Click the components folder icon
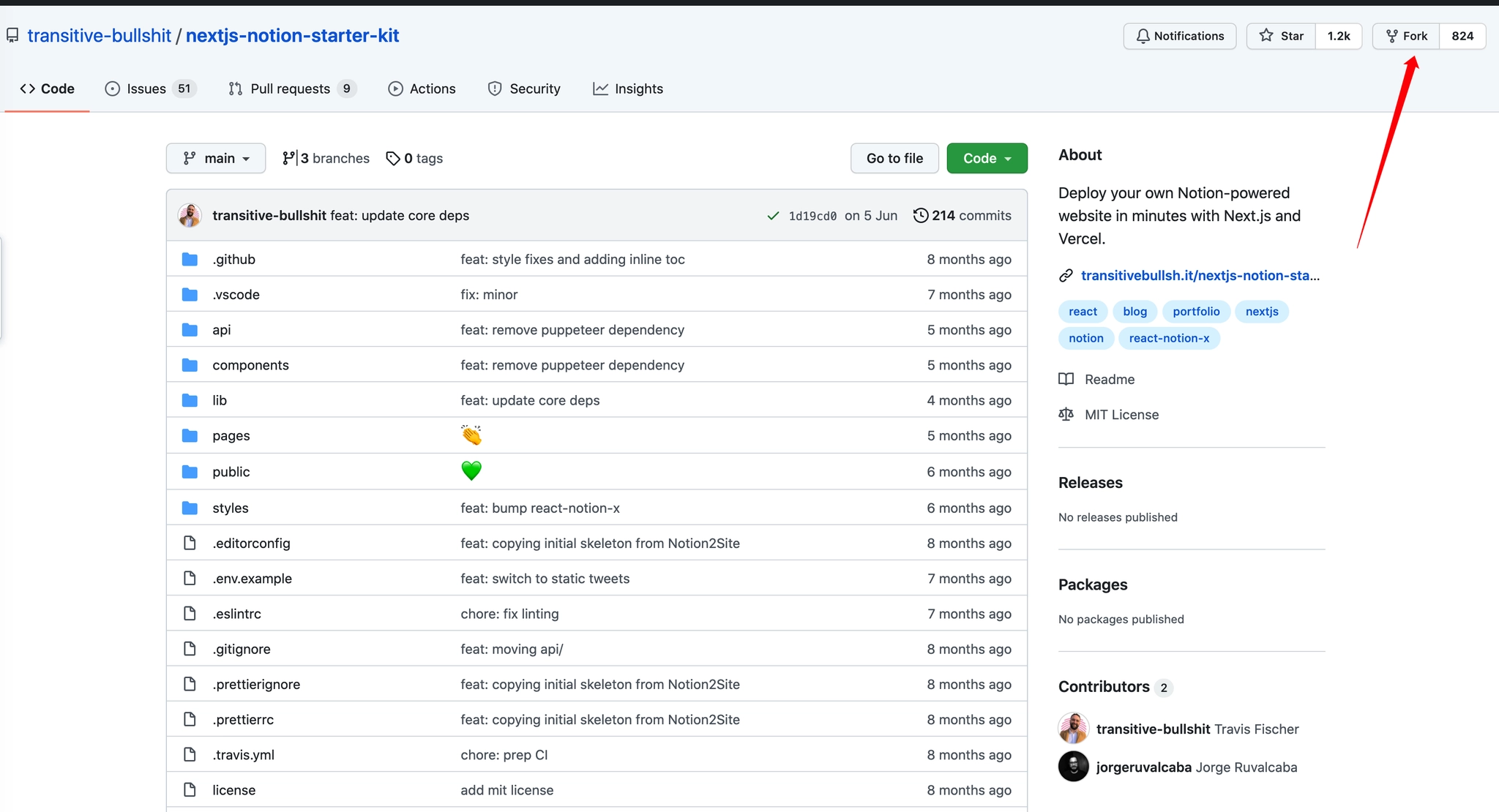 point(190,365)
